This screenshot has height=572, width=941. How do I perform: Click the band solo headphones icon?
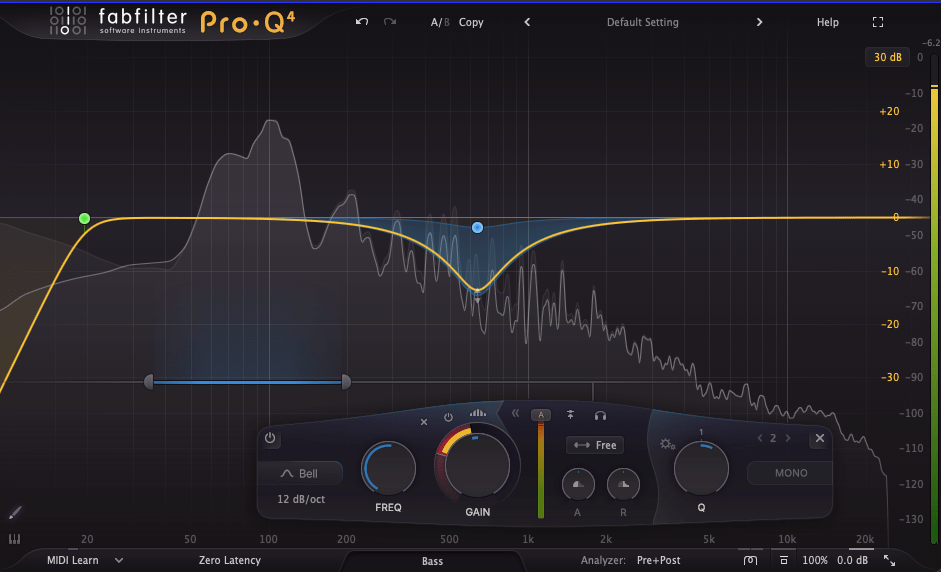600,415
